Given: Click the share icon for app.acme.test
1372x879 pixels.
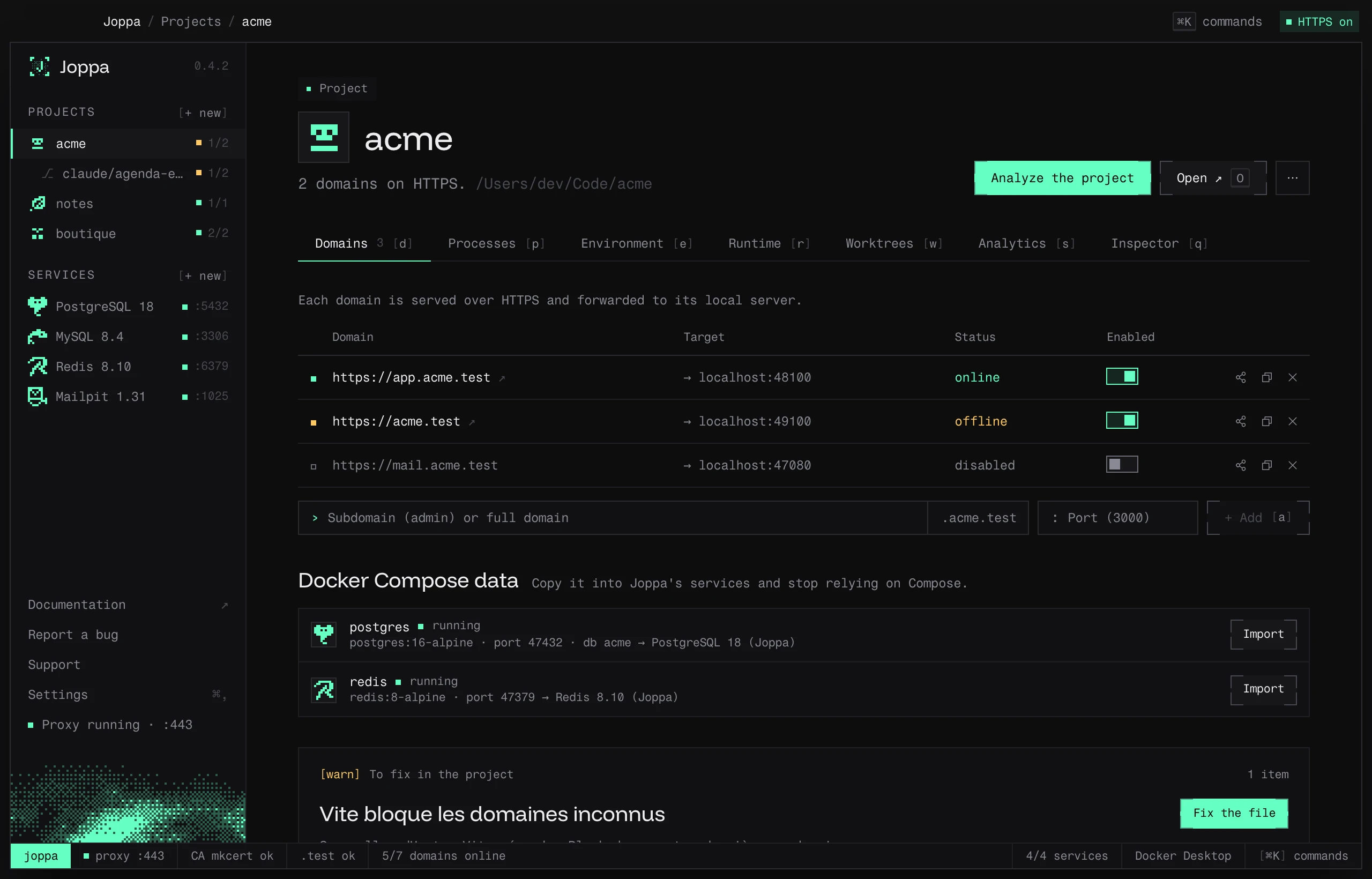Looking at the screenshot, I should click(1240, 377).
